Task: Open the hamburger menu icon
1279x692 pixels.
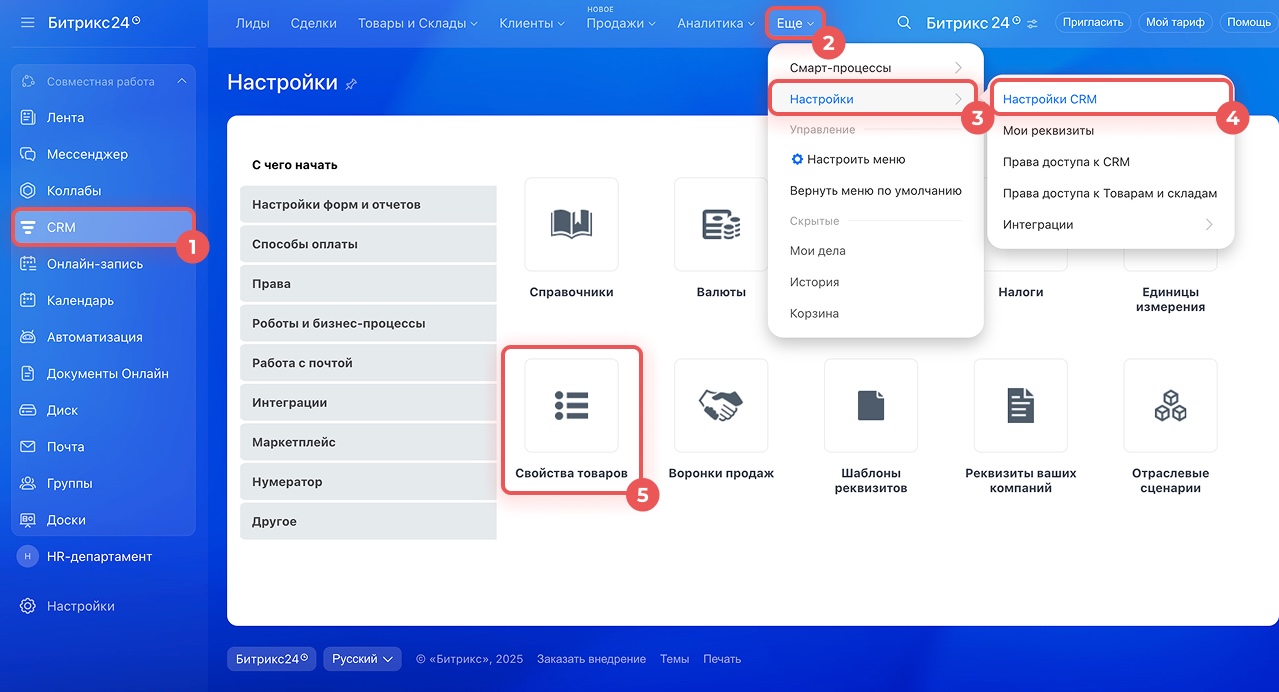Action: point(27,22)
